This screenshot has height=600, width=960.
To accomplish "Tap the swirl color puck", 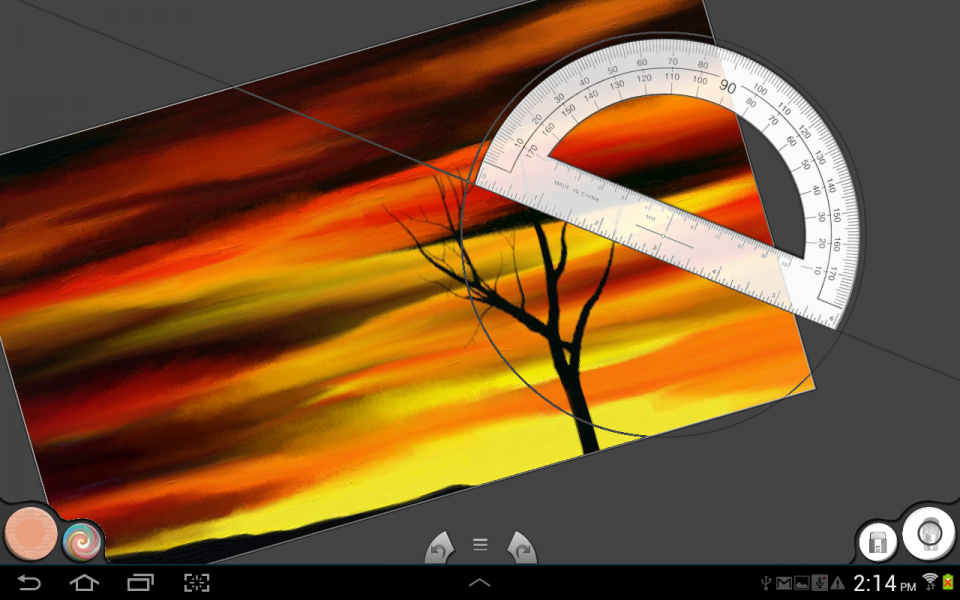I will (83, 542).
